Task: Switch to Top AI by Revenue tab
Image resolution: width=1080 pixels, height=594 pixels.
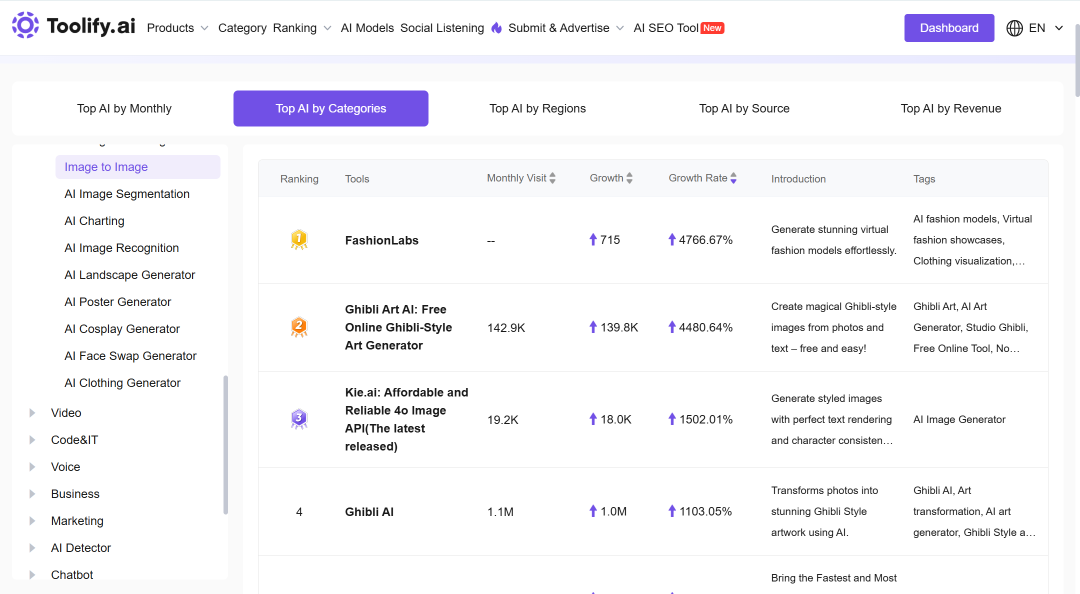Action: pyautogui.click(x=951, y=108)
